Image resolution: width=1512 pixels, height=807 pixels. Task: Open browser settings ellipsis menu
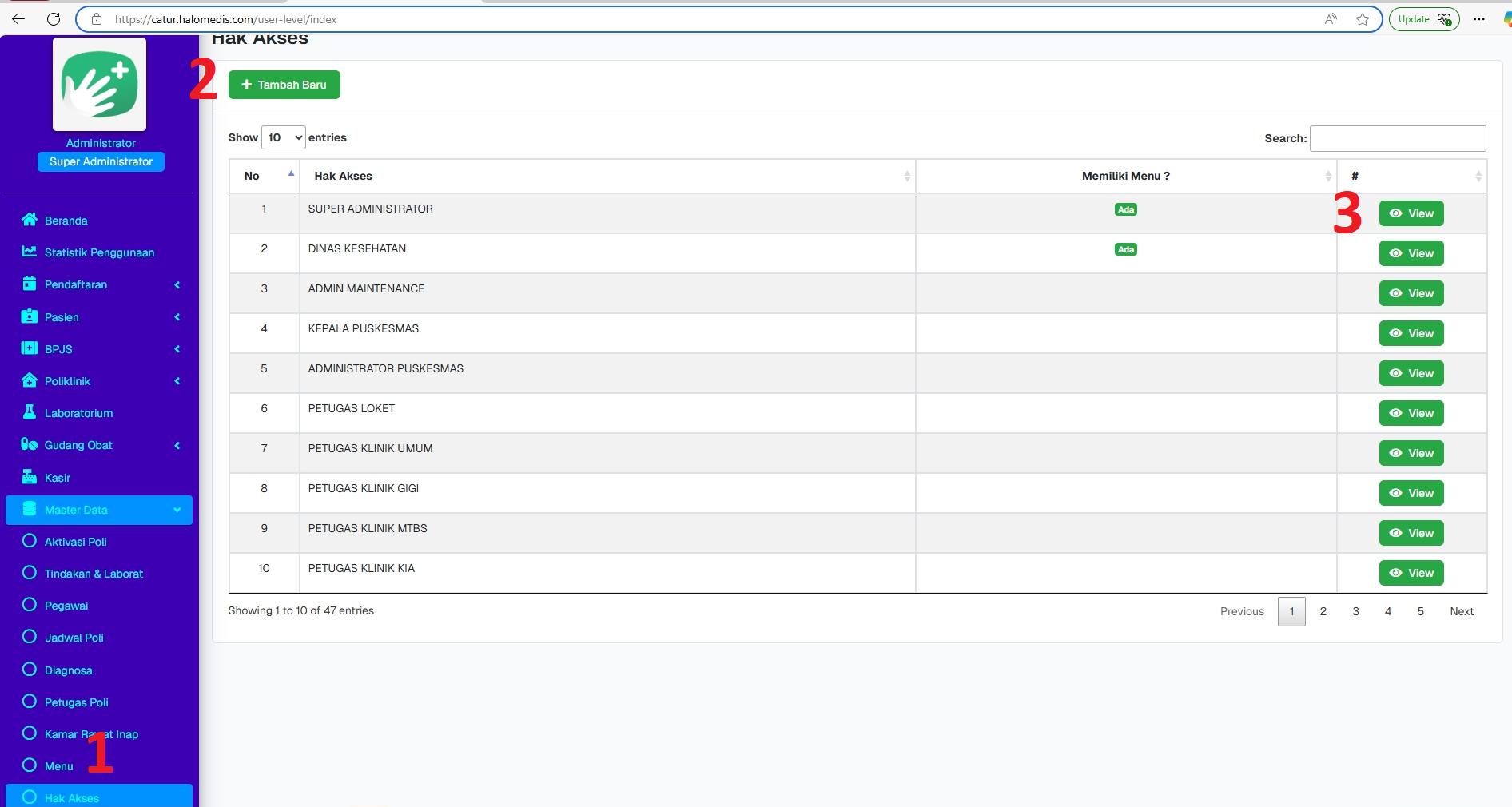[1479, 19]
